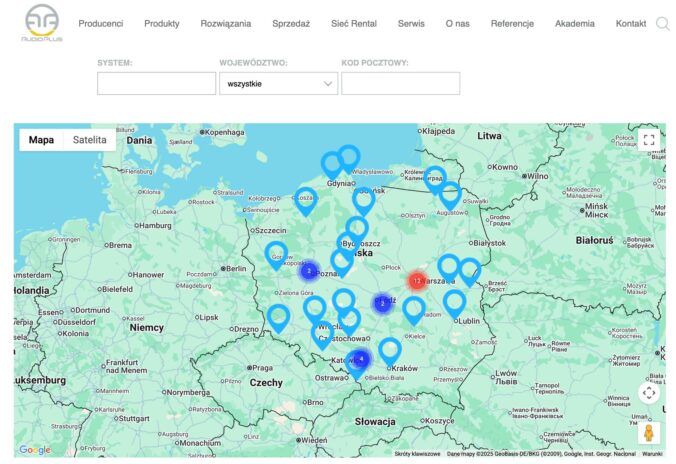The image size is (676, 464).
Task: Select the pin near Augustów
Action: click(450, 193)
